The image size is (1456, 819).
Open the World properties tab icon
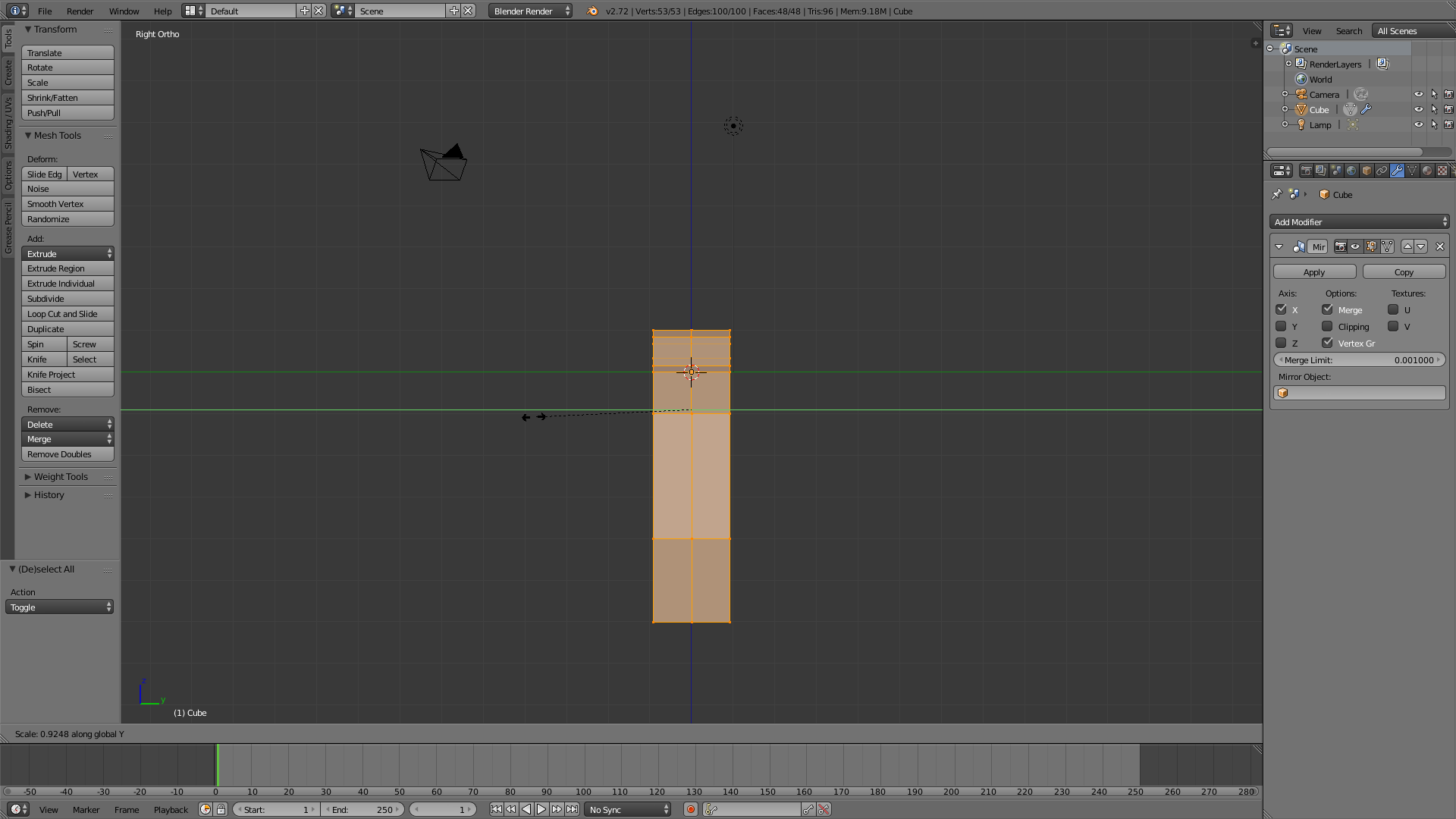(1351, 171)
